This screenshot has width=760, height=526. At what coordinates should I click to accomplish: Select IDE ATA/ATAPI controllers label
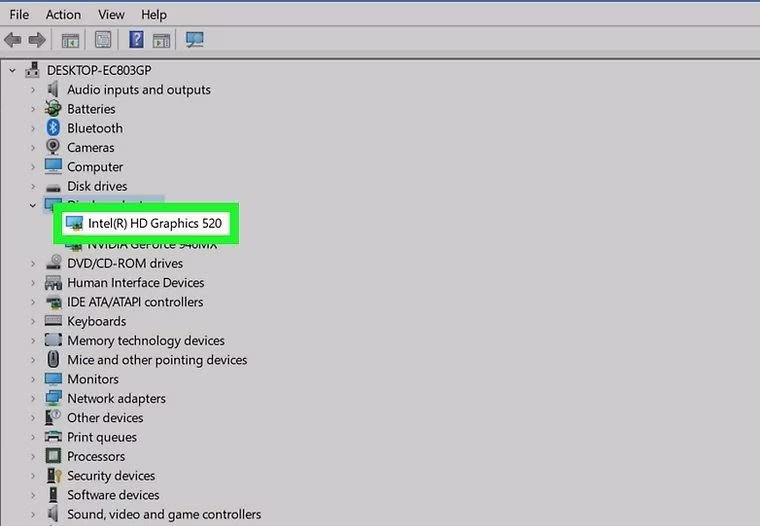tap(135, 302)
